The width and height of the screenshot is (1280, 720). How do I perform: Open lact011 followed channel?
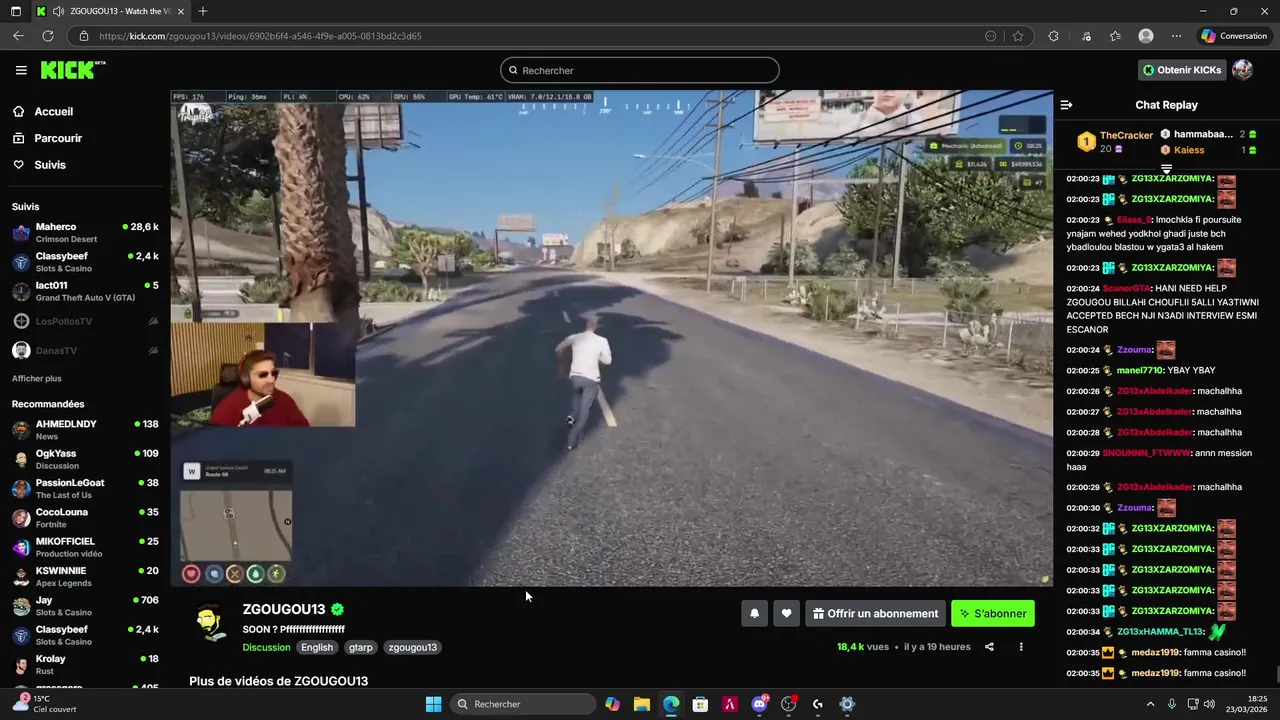pos(85,292)
